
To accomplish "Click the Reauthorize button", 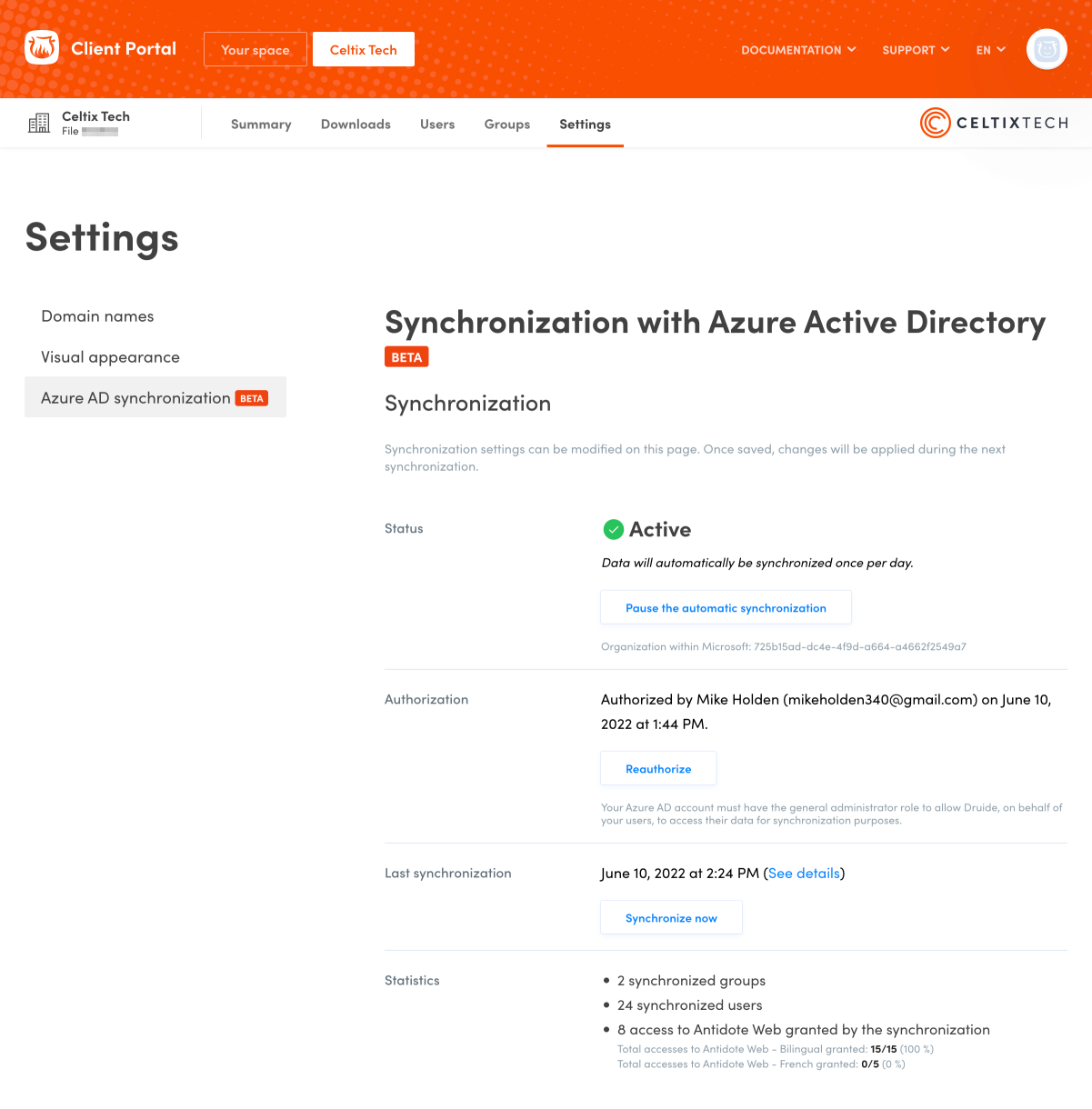I will coord(658,769).
